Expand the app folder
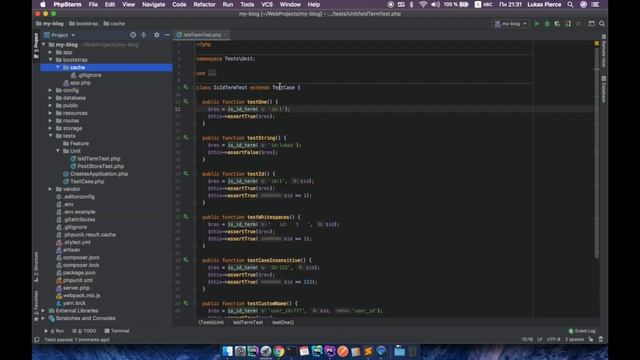Screen dimensions: 640x360 51,52
